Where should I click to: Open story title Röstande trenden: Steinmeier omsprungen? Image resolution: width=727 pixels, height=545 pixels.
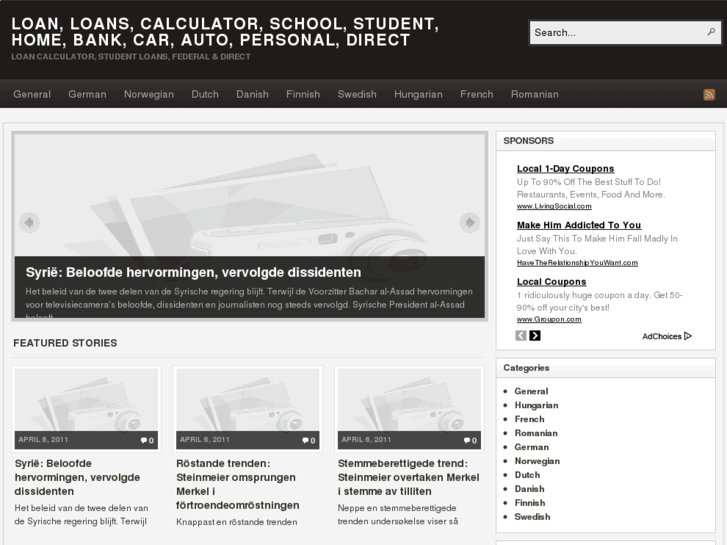[x=237, y=484]
